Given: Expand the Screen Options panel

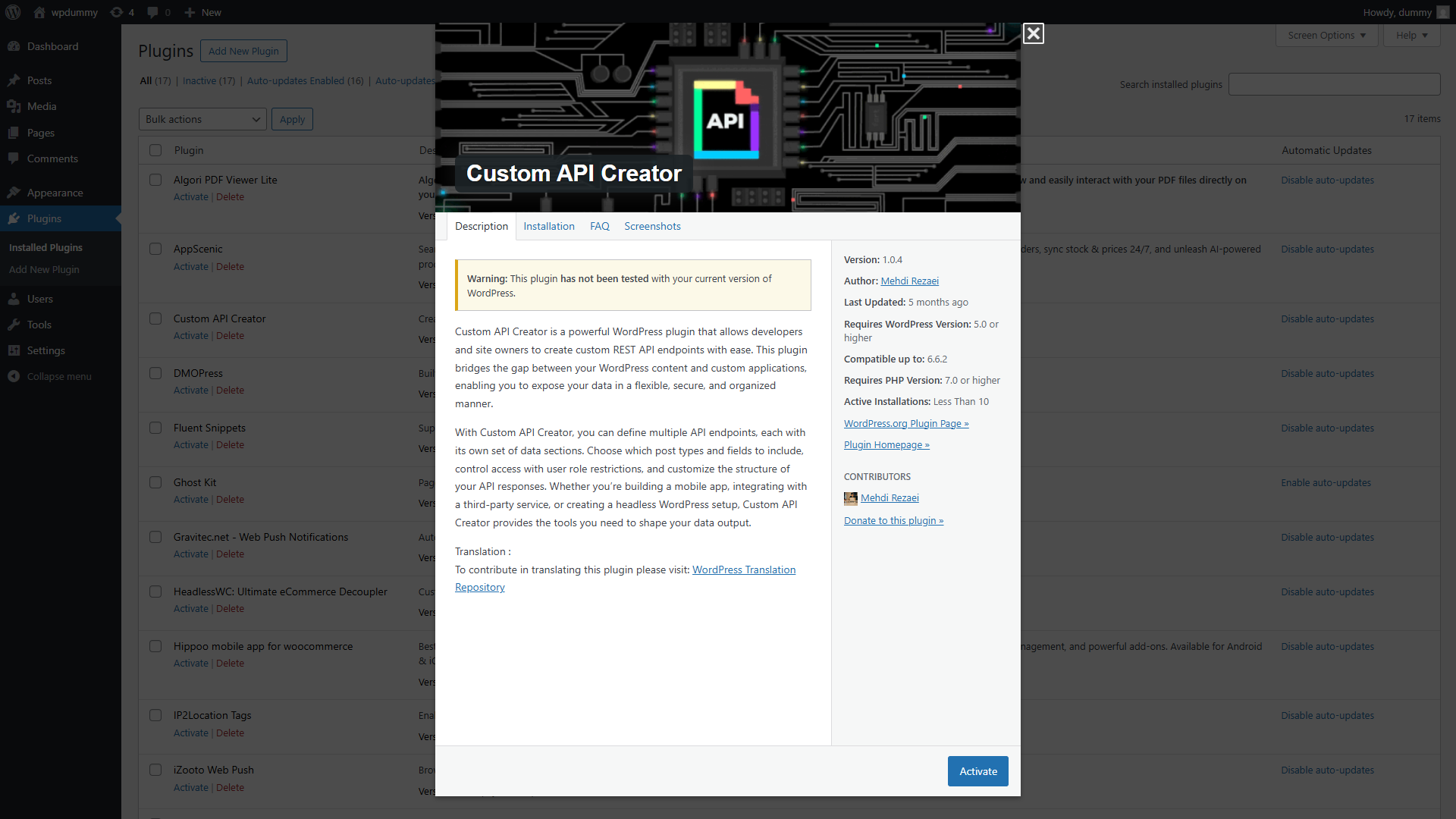Looking at the screenshot, I should (x=1327, y=35).
